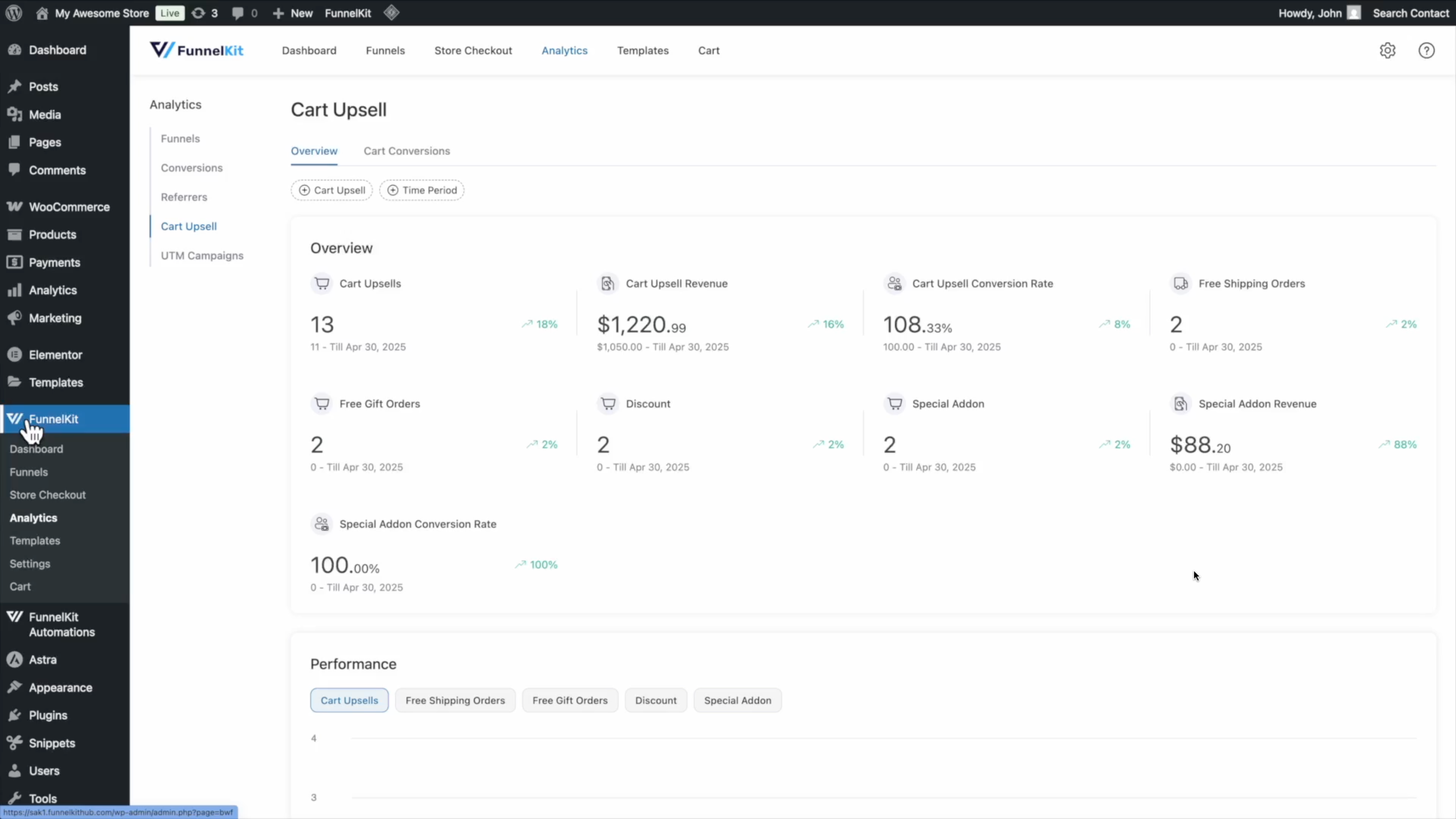Open Settings under FunnelKit submenu
The width and height of the screenshot is (1456, 819).
click(30, 564)
